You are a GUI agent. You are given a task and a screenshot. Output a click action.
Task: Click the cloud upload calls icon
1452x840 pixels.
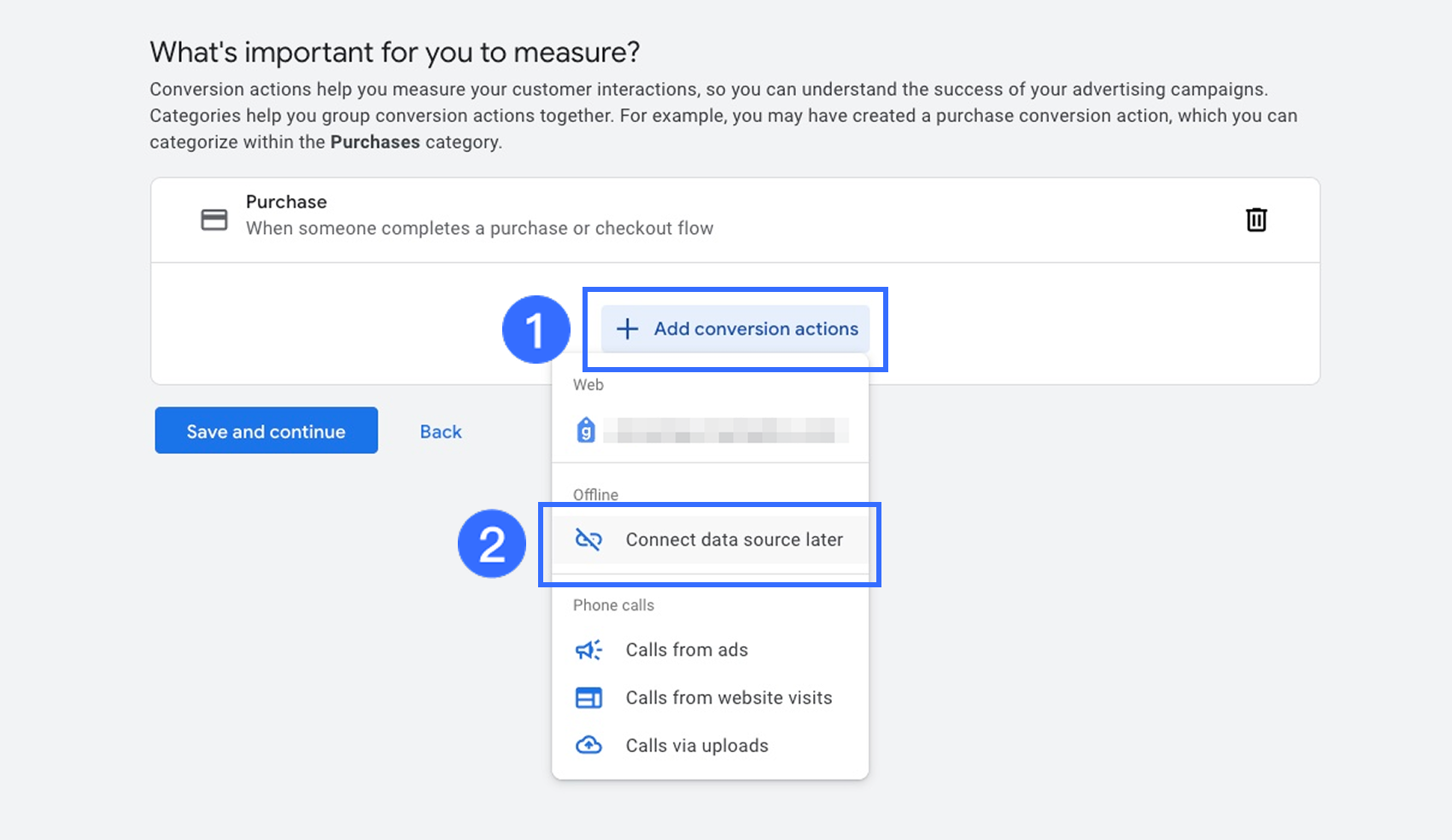point(588,745)
